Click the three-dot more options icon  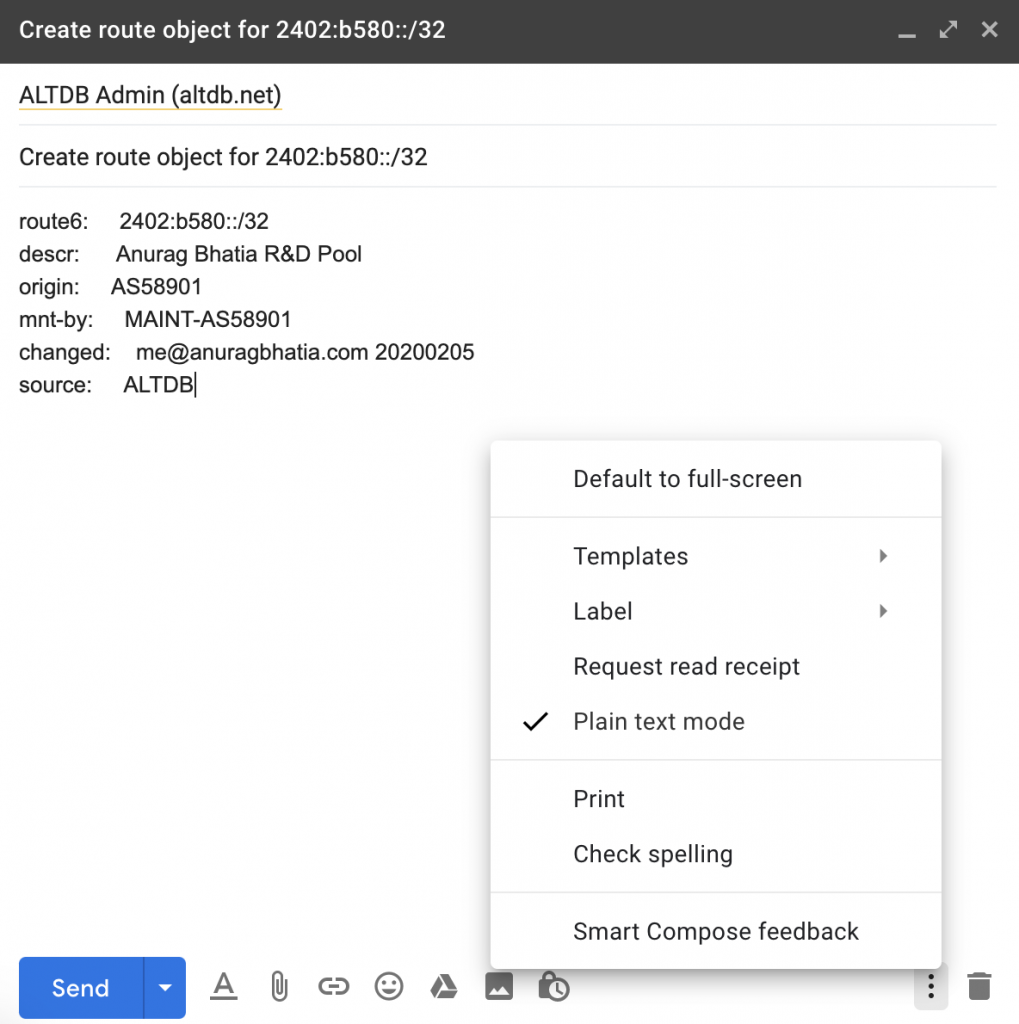(931, 986)
